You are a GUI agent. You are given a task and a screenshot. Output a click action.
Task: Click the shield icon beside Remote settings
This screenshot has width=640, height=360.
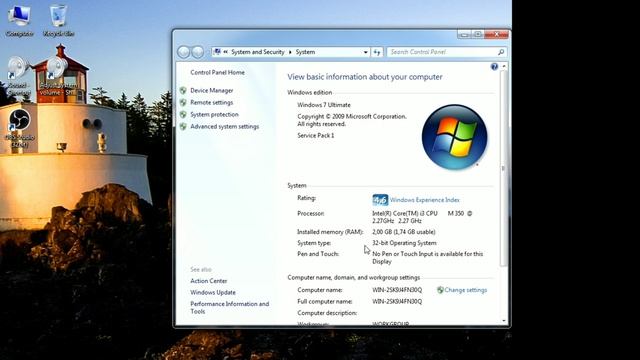(183, 102)
